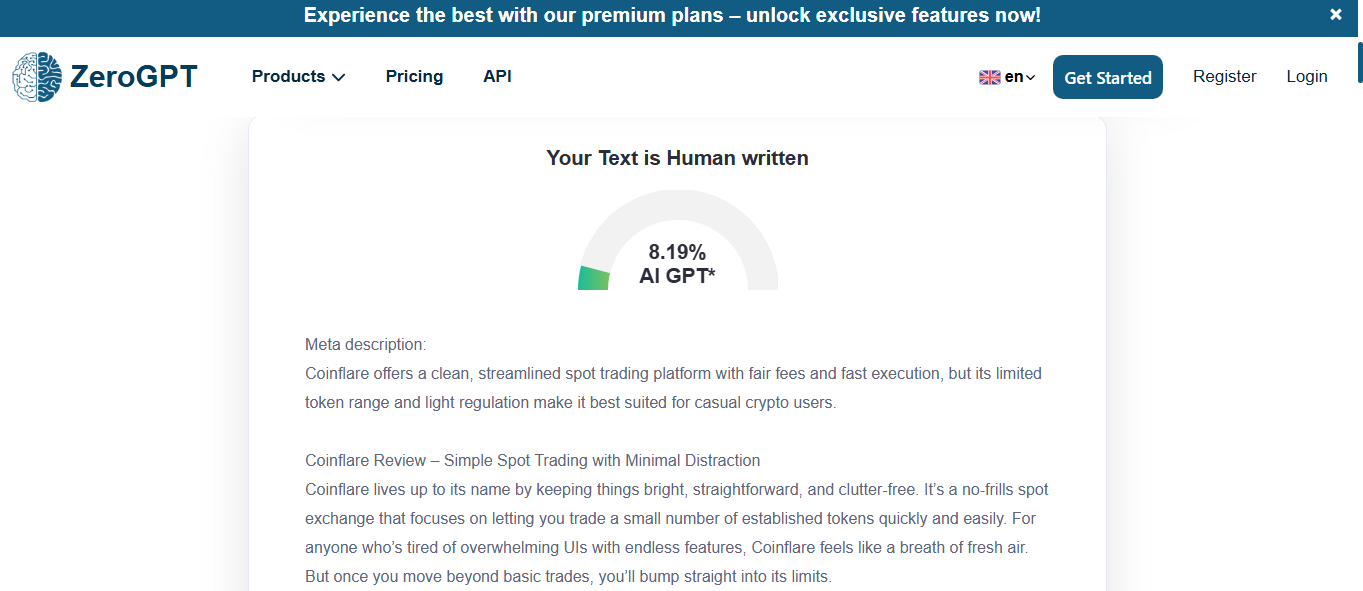Open the API menu item
This screenshot has width=1363, height=591.
pyautogui.click(x=497, y=77)
